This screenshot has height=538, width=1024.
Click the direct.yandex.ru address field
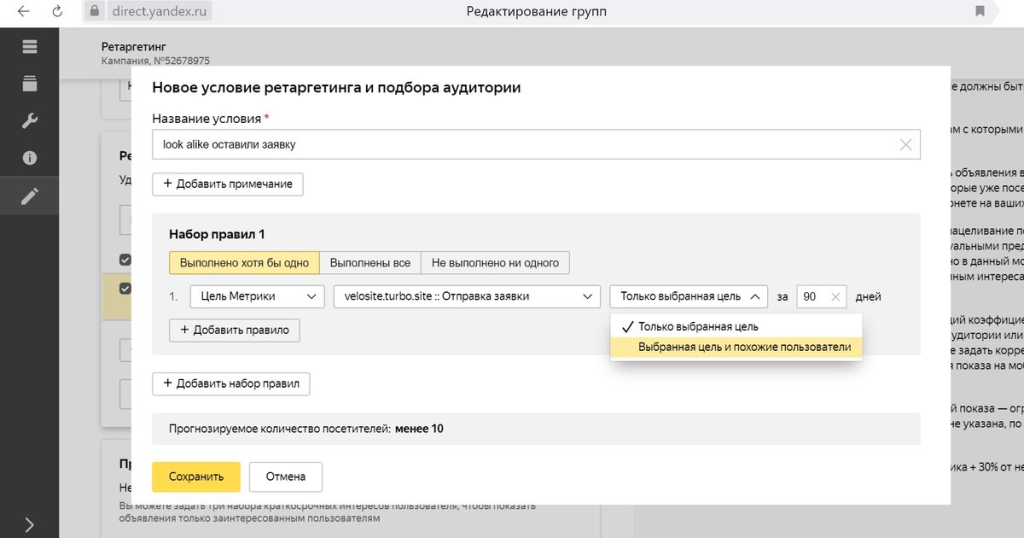click(x=159, y=11)
